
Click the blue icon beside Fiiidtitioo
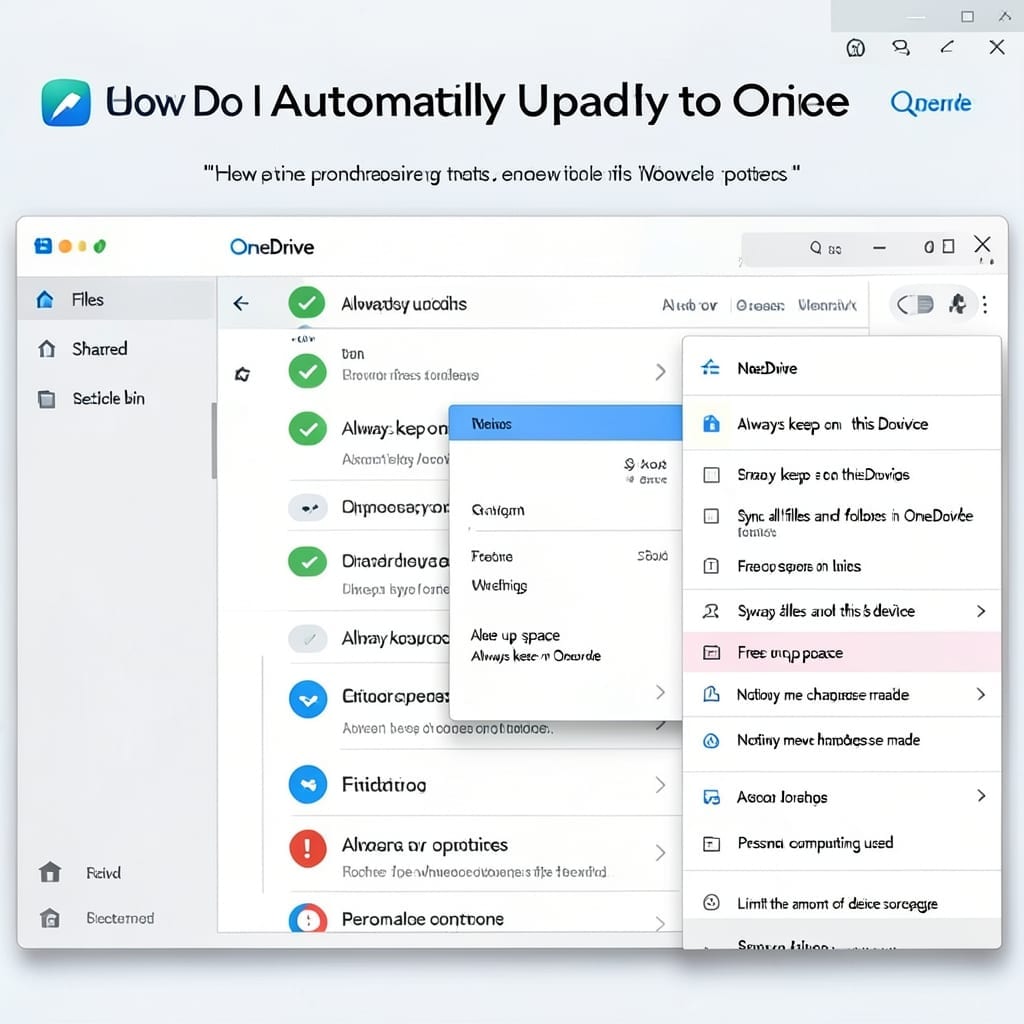pyautogui.click(x=308, y=784)
